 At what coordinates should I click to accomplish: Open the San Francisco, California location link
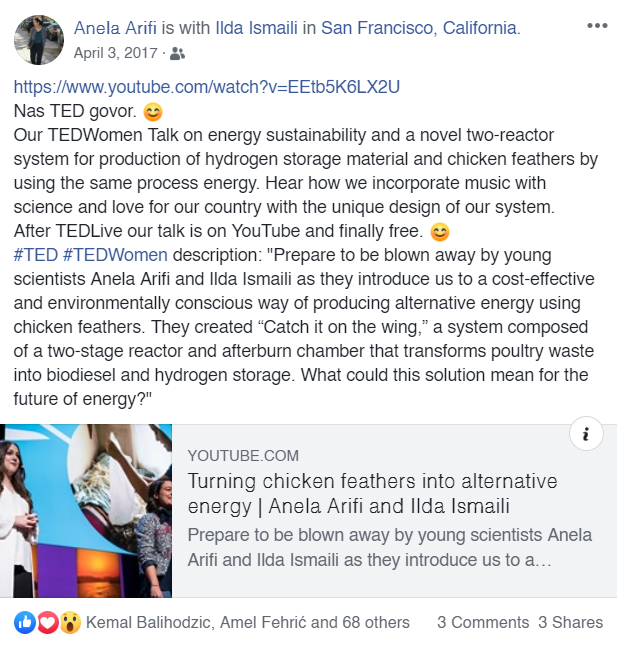(418, 28)
